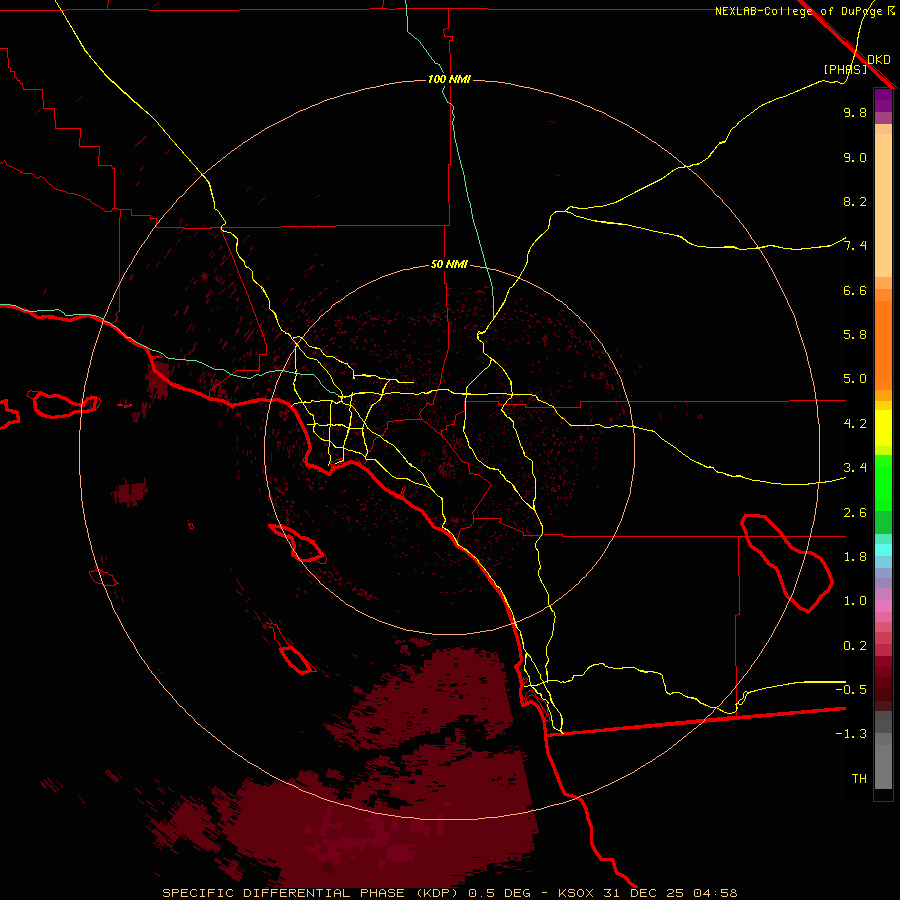Click the 5.0 scale value

pos(855,379)
